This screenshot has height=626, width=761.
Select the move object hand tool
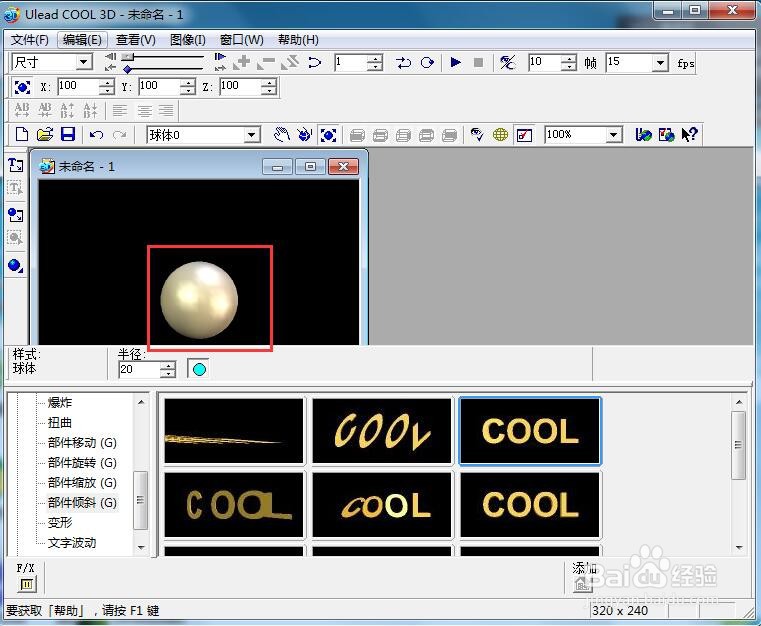(x=281, y=134)
